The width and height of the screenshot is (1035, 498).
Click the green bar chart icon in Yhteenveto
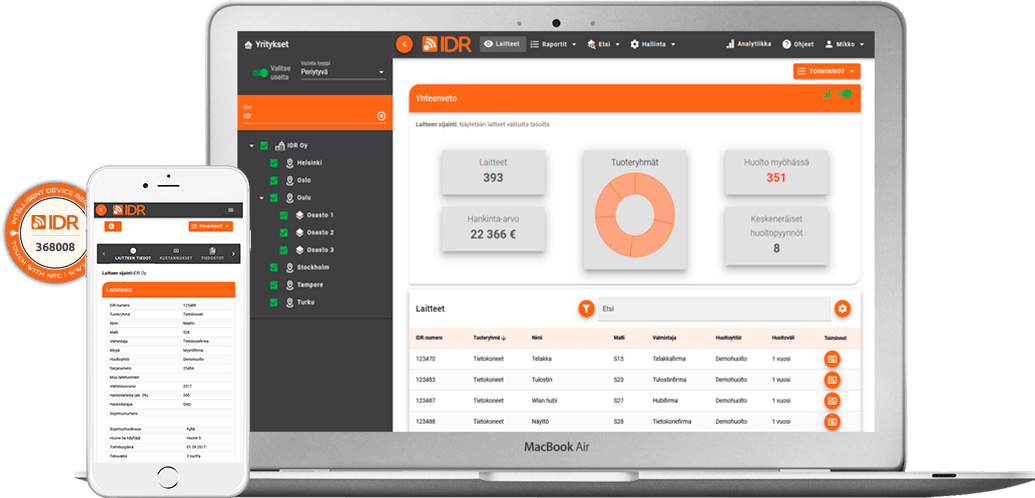tap(827, 94)
